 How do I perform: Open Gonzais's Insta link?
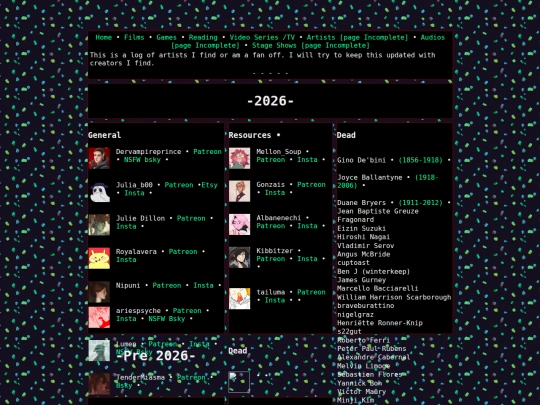coord(275,193)
